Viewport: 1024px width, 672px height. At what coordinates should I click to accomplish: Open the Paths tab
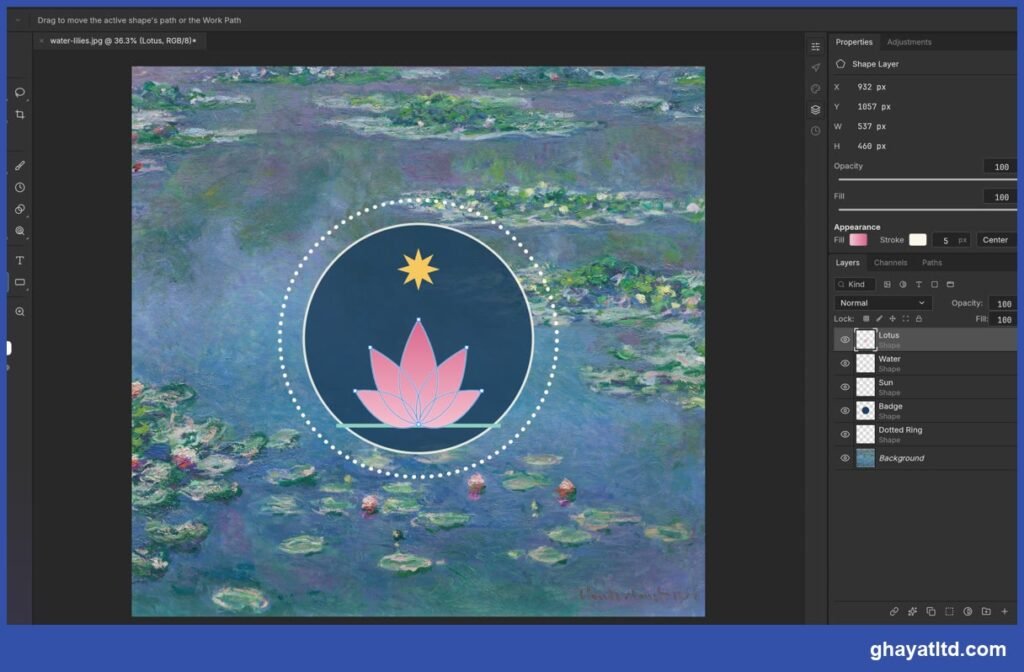click(932, 263)
